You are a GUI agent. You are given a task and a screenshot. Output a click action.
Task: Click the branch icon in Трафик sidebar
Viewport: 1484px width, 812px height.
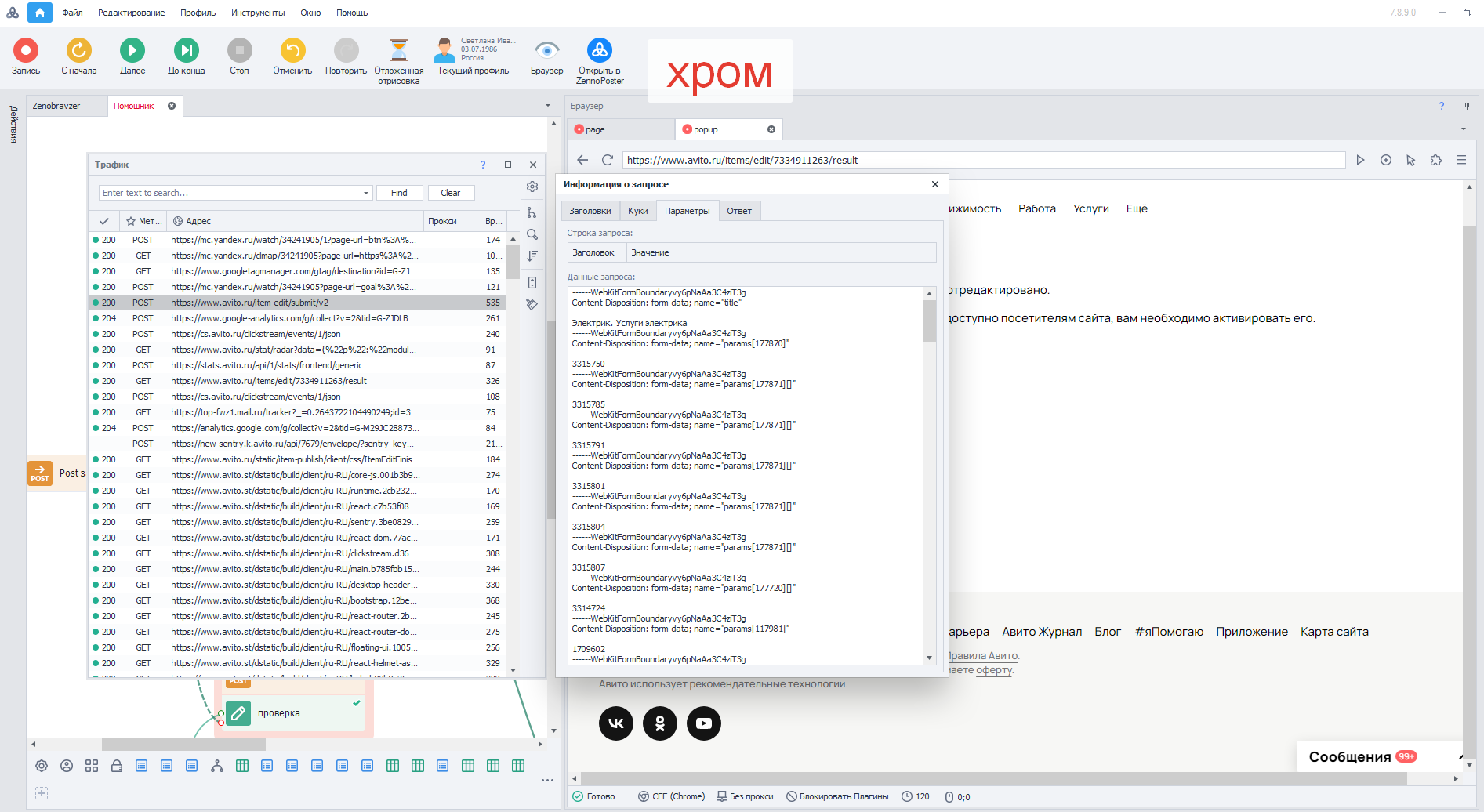(532, 212)
